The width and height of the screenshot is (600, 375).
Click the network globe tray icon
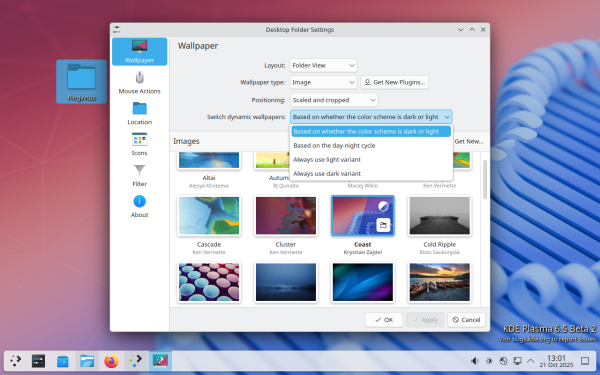503,361
